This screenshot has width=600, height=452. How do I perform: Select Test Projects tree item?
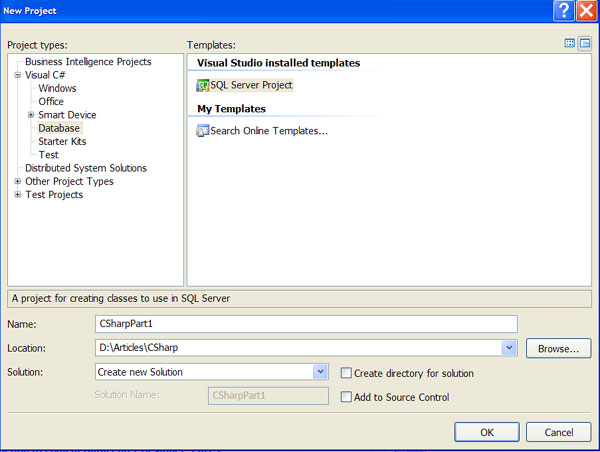54,194
